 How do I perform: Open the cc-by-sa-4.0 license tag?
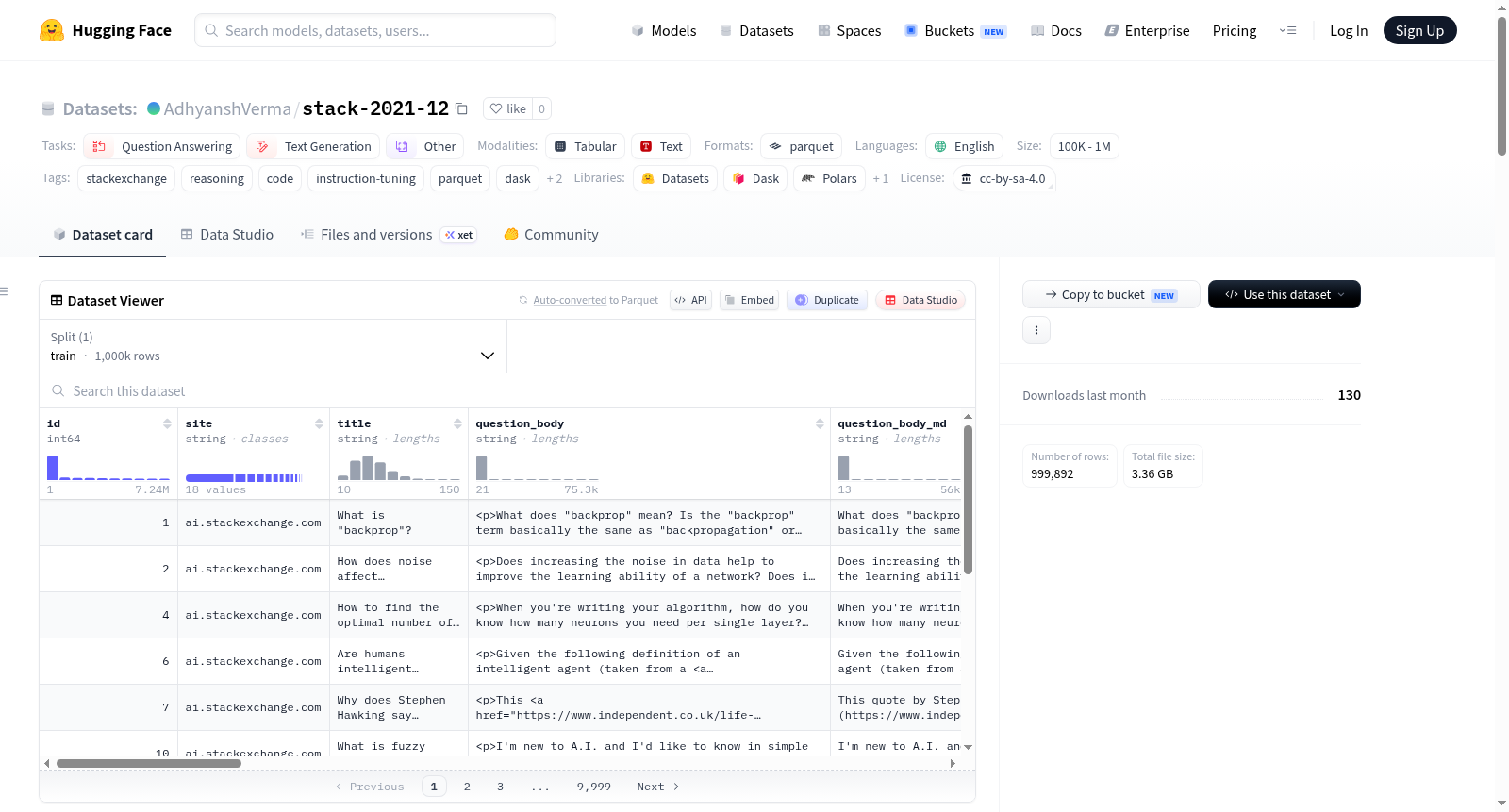tap(1003, 178)
